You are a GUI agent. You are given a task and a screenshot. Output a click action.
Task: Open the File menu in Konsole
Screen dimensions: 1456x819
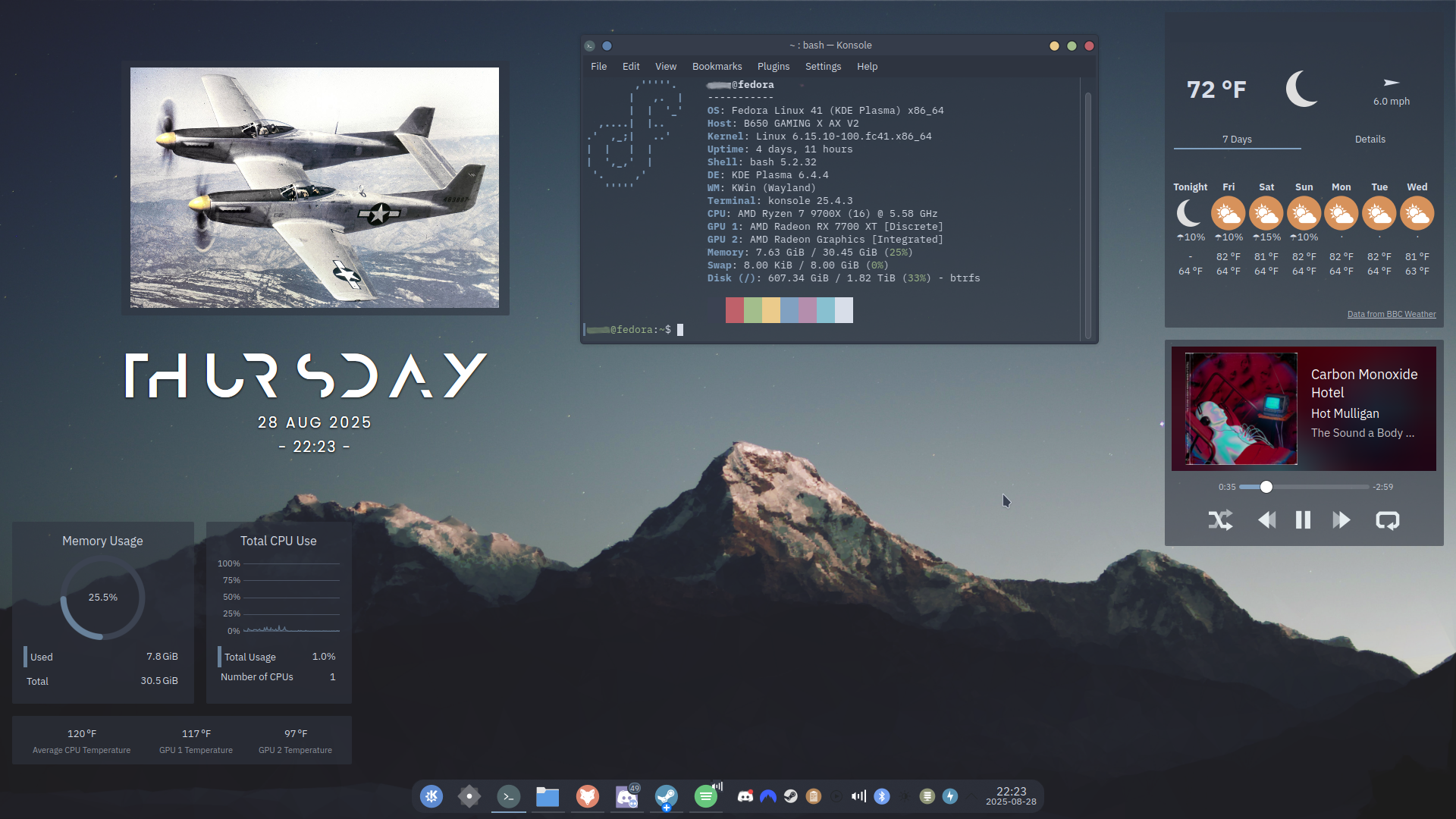pyautogui.click(x=599, y=67)
